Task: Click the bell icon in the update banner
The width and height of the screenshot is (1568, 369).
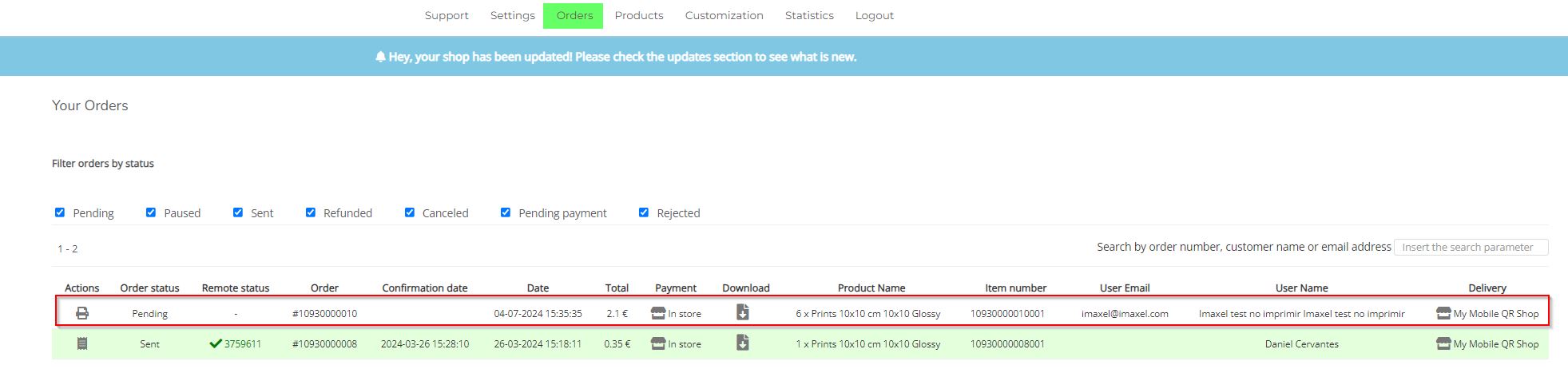Action: tap(380, 57)
